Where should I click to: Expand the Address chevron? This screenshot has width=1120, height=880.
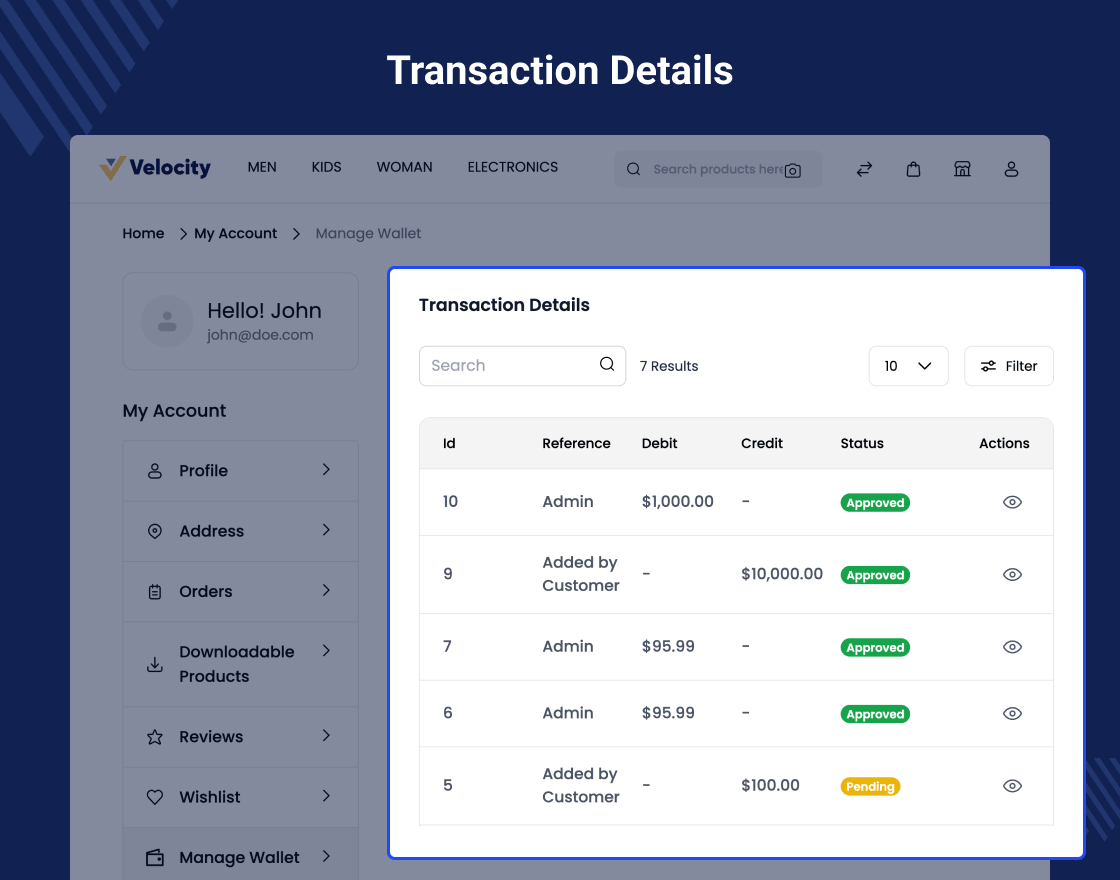(326, 530)
